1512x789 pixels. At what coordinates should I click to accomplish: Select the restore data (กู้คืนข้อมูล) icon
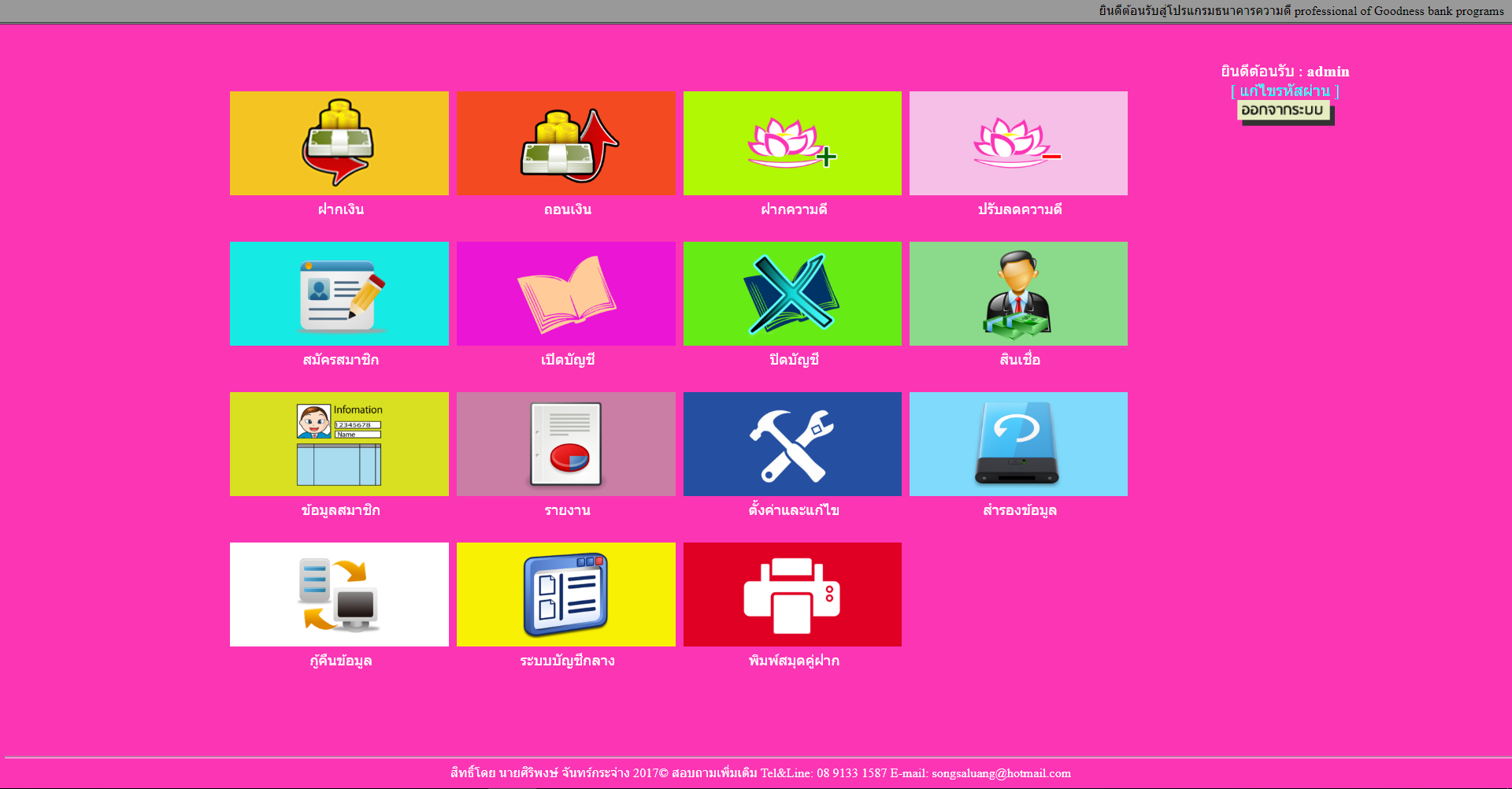point(339,595)
